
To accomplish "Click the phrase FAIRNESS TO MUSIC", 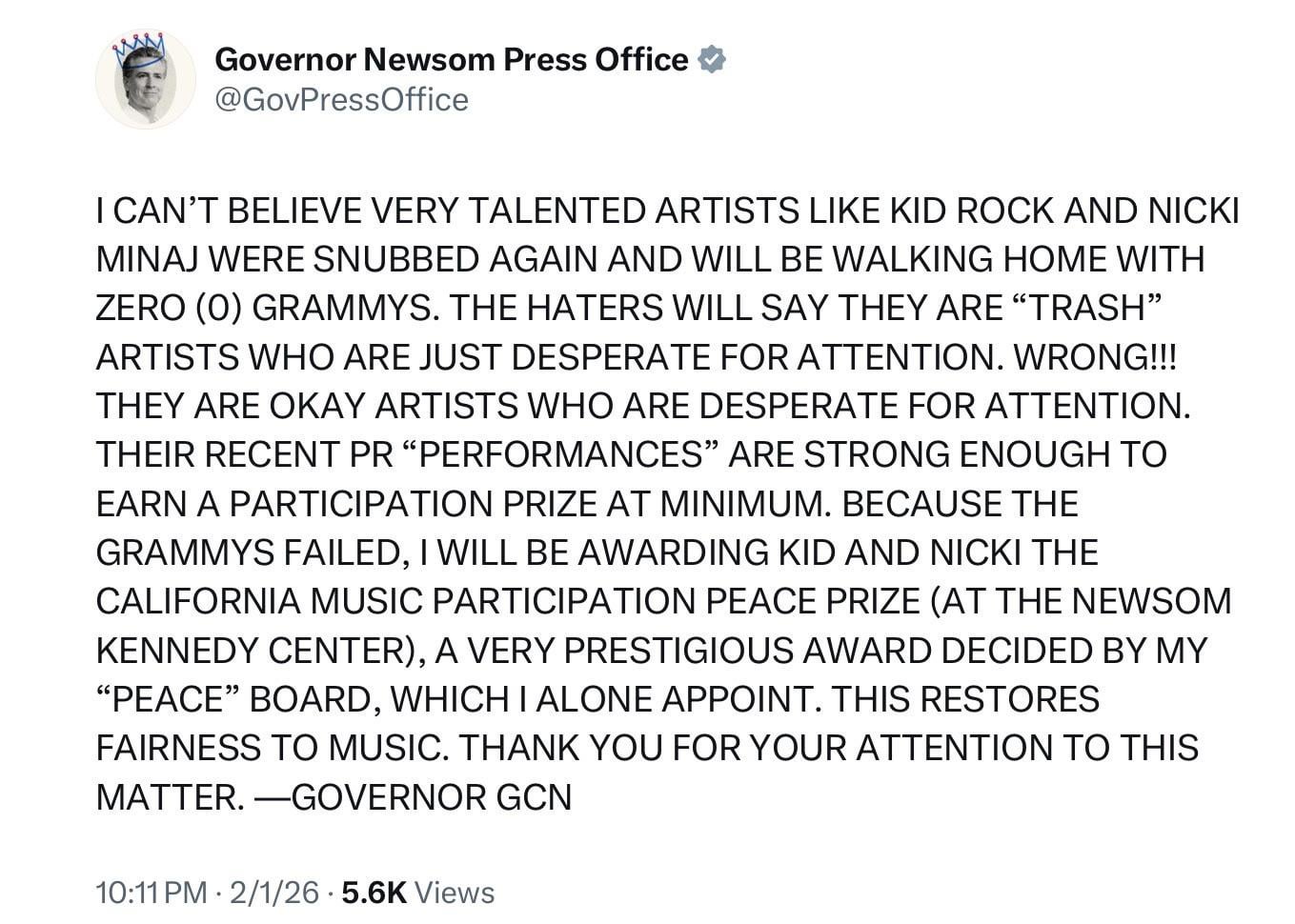I will click(x=271, y=748).
